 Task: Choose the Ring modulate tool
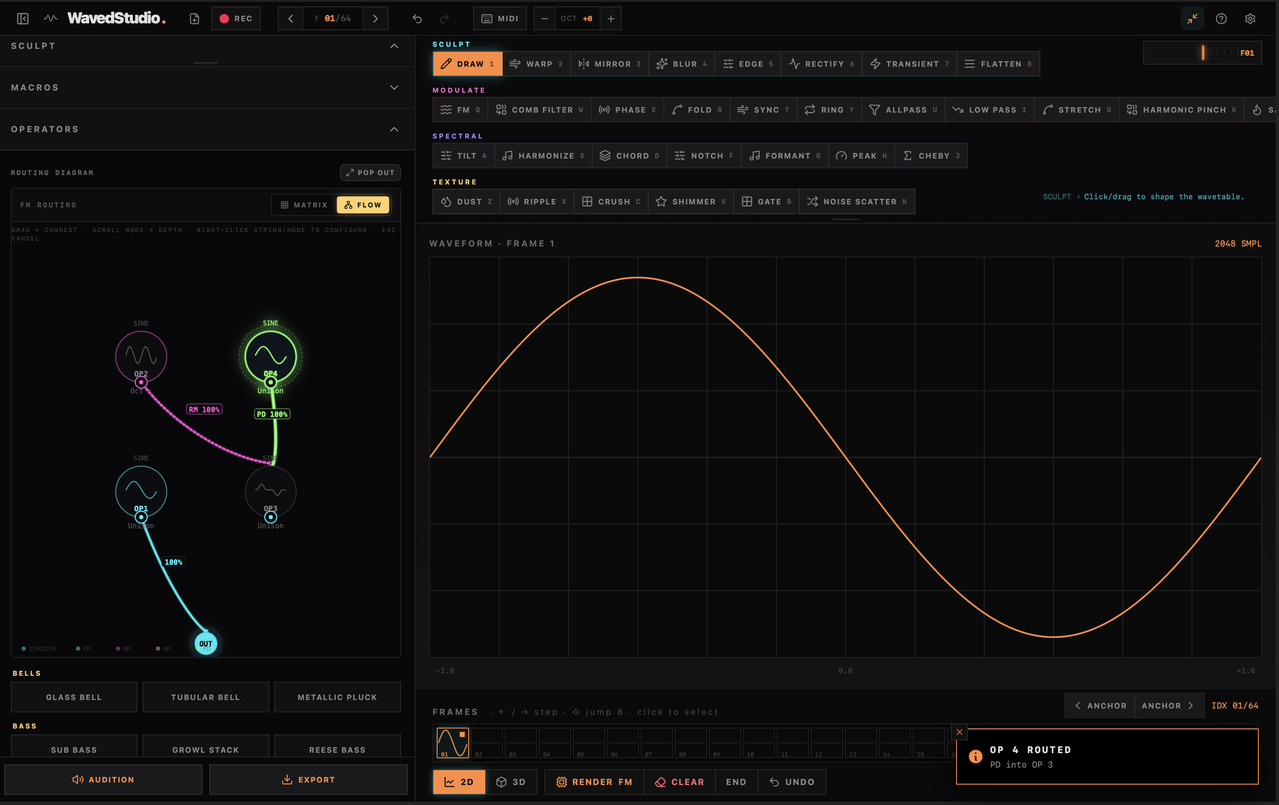pyautogui.click(x=829, y=110)
